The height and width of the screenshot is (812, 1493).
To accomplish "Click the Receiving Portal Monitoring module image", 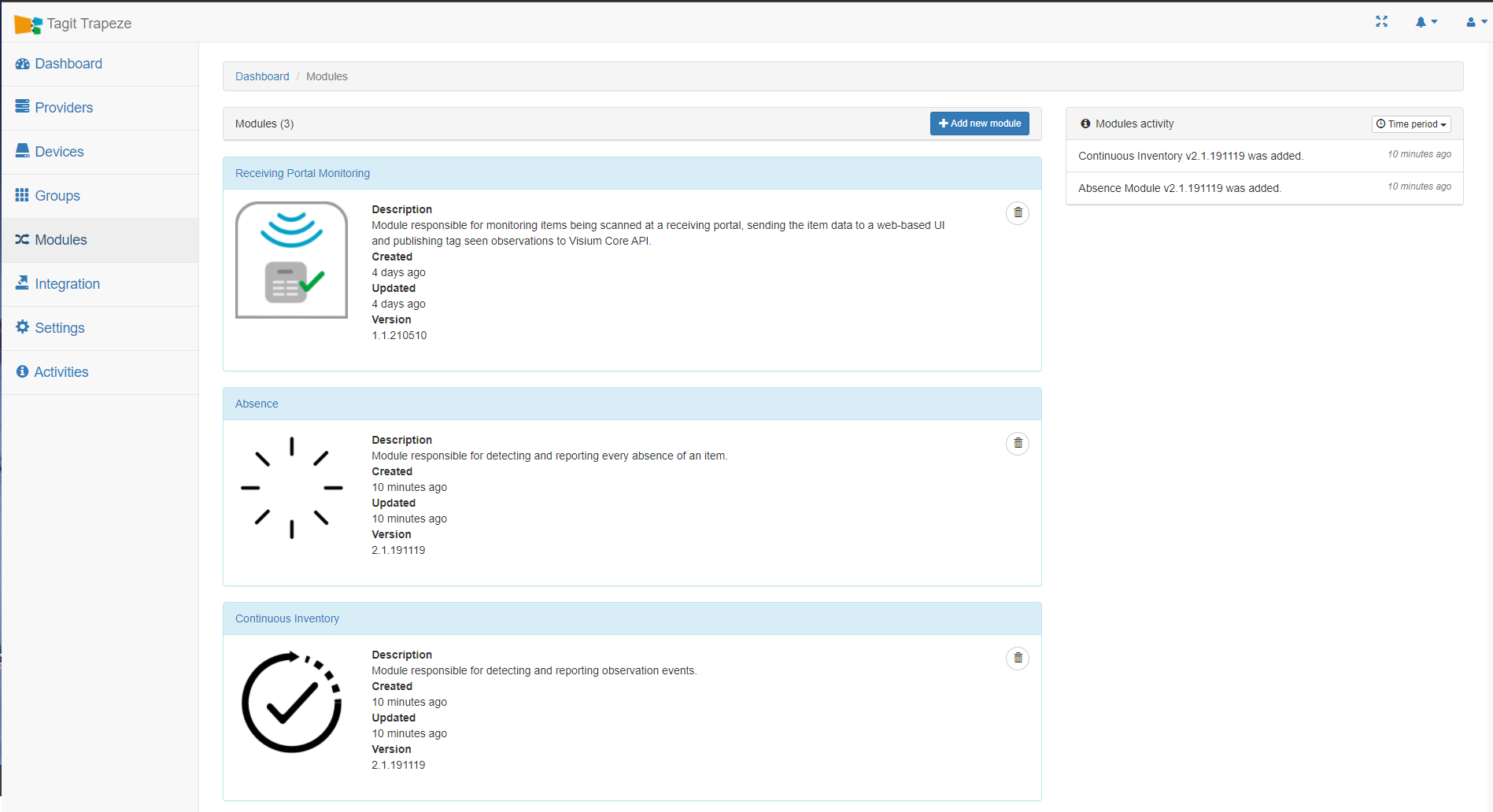I will 291,260.
